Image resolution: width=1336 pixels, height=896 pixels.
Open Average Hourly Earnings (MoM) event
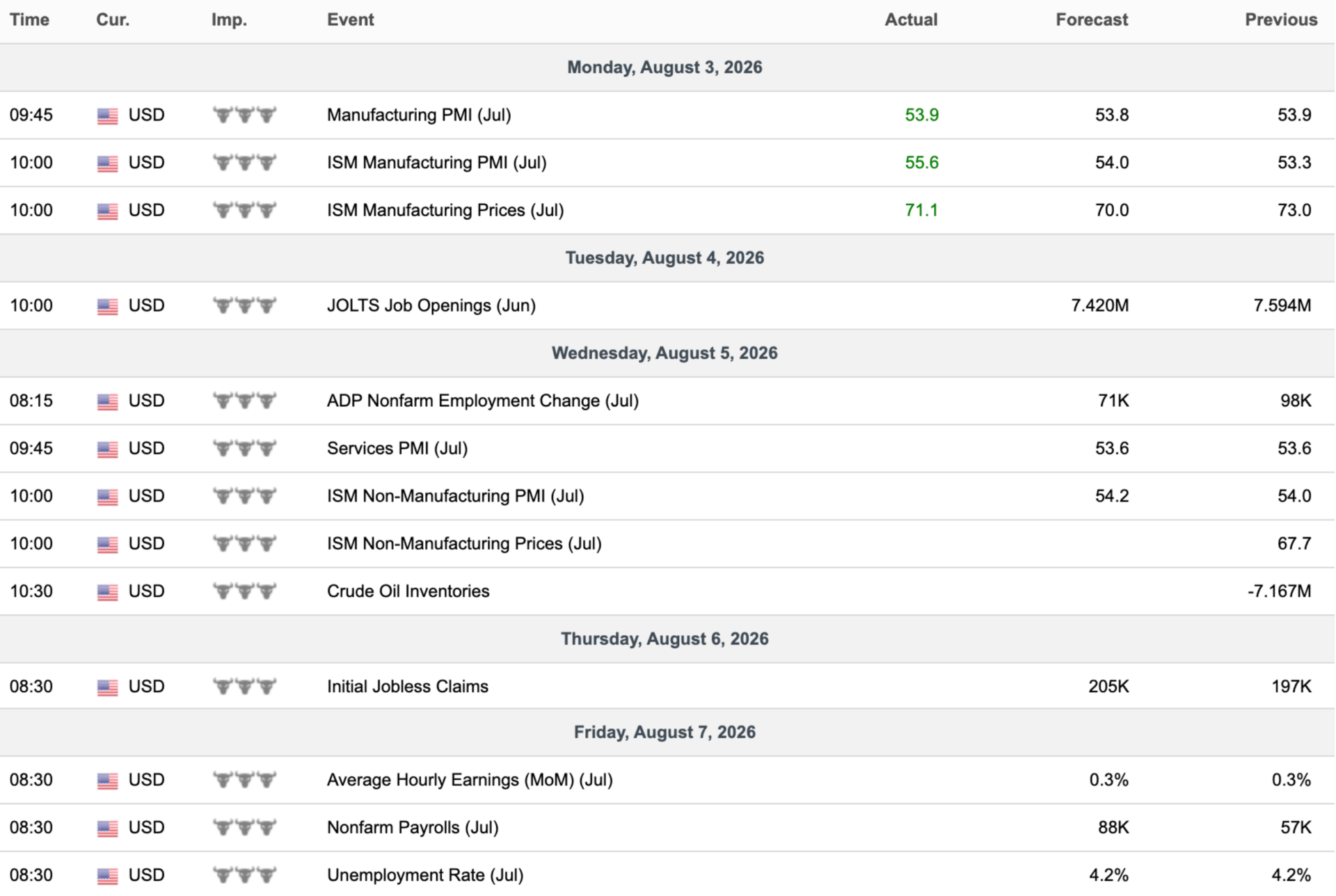coord(470,780)
